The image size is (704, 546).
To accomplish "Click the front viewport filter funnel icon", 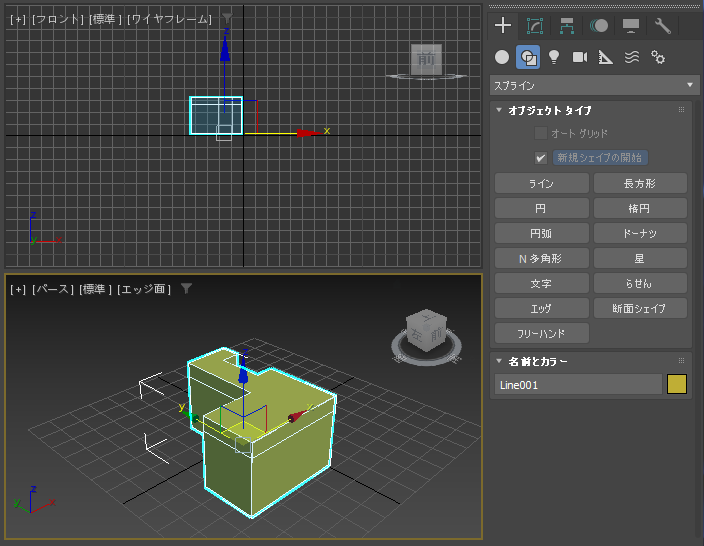I will 227,18.
